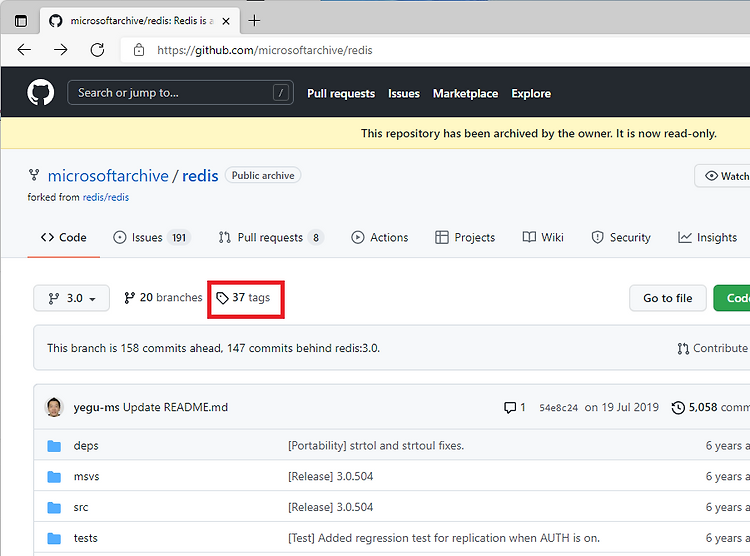Open the redis/redis upstream fork link
Screen dimensions: 750x556
pos(106,197)
